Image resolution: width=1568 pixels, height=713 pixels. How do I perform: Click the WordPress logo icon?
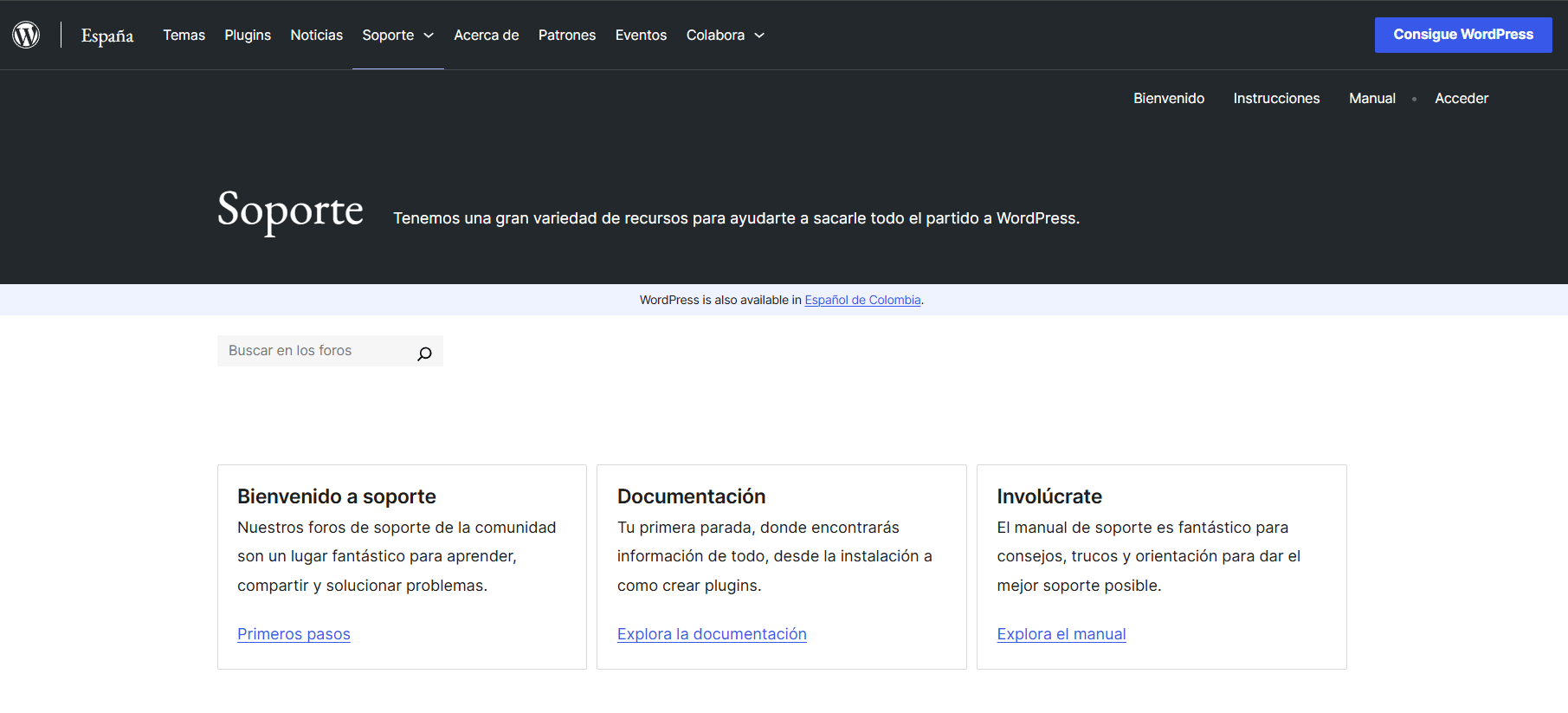click(x=26, y=35)
